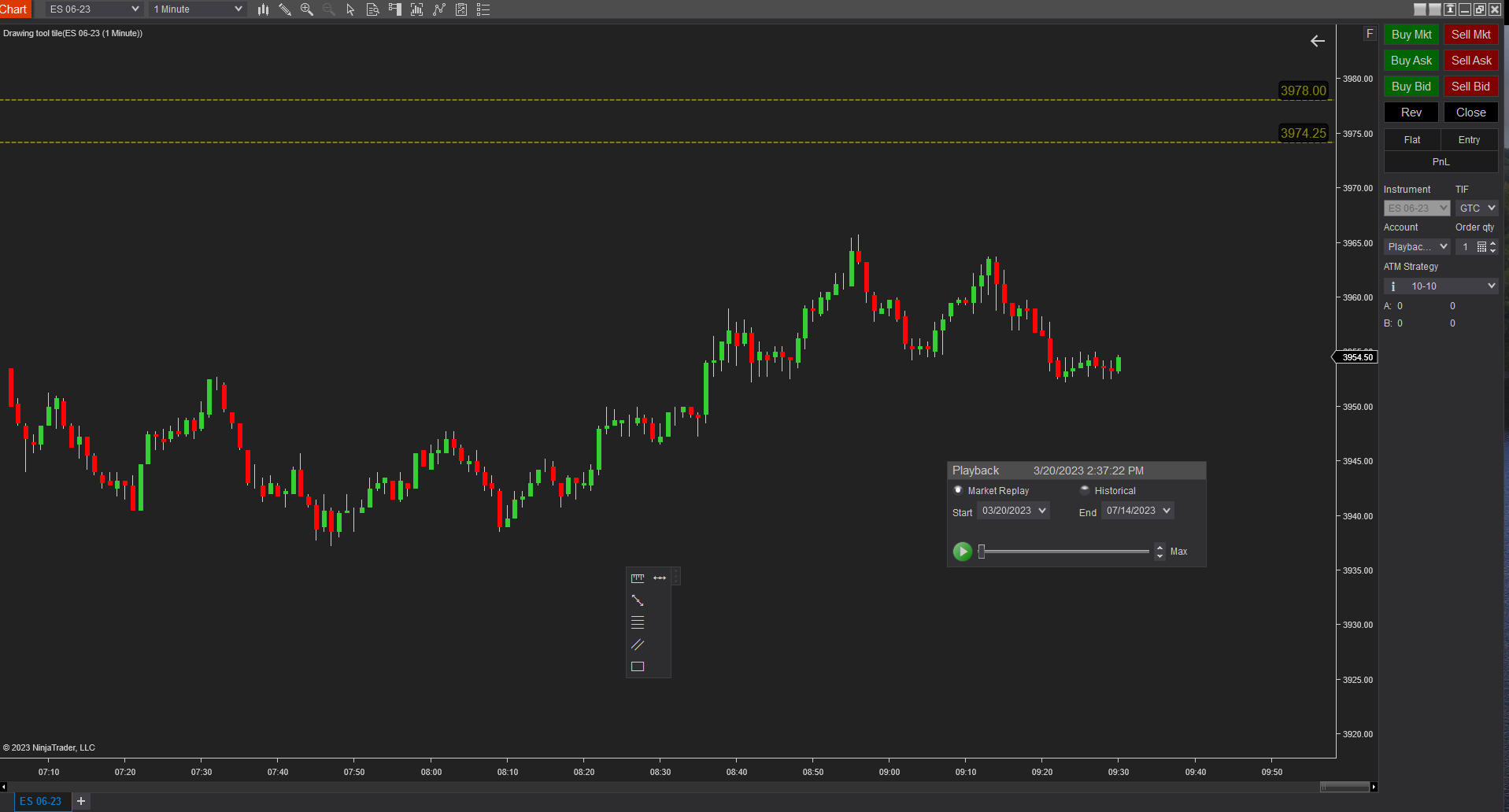Open the chart properties list icon
1509x812 pixels.
[483, 9]
